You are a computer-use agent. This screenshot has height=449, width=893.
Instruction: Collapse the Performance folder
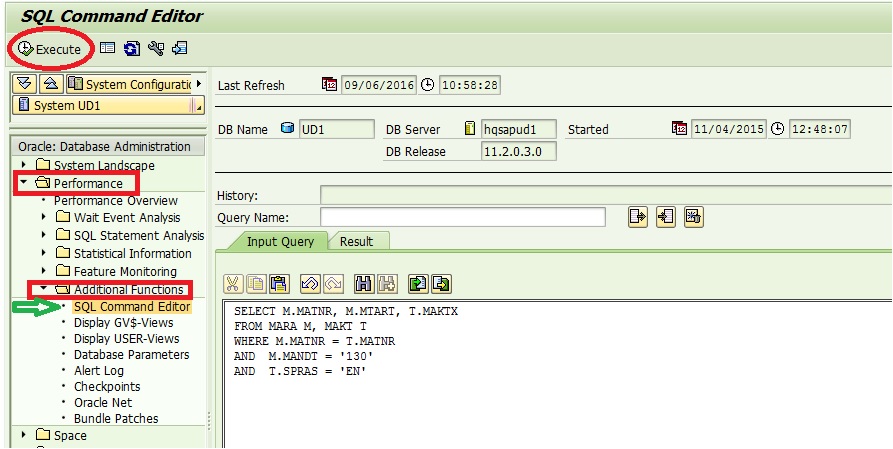pyautogui.click(x=23, y=183)
